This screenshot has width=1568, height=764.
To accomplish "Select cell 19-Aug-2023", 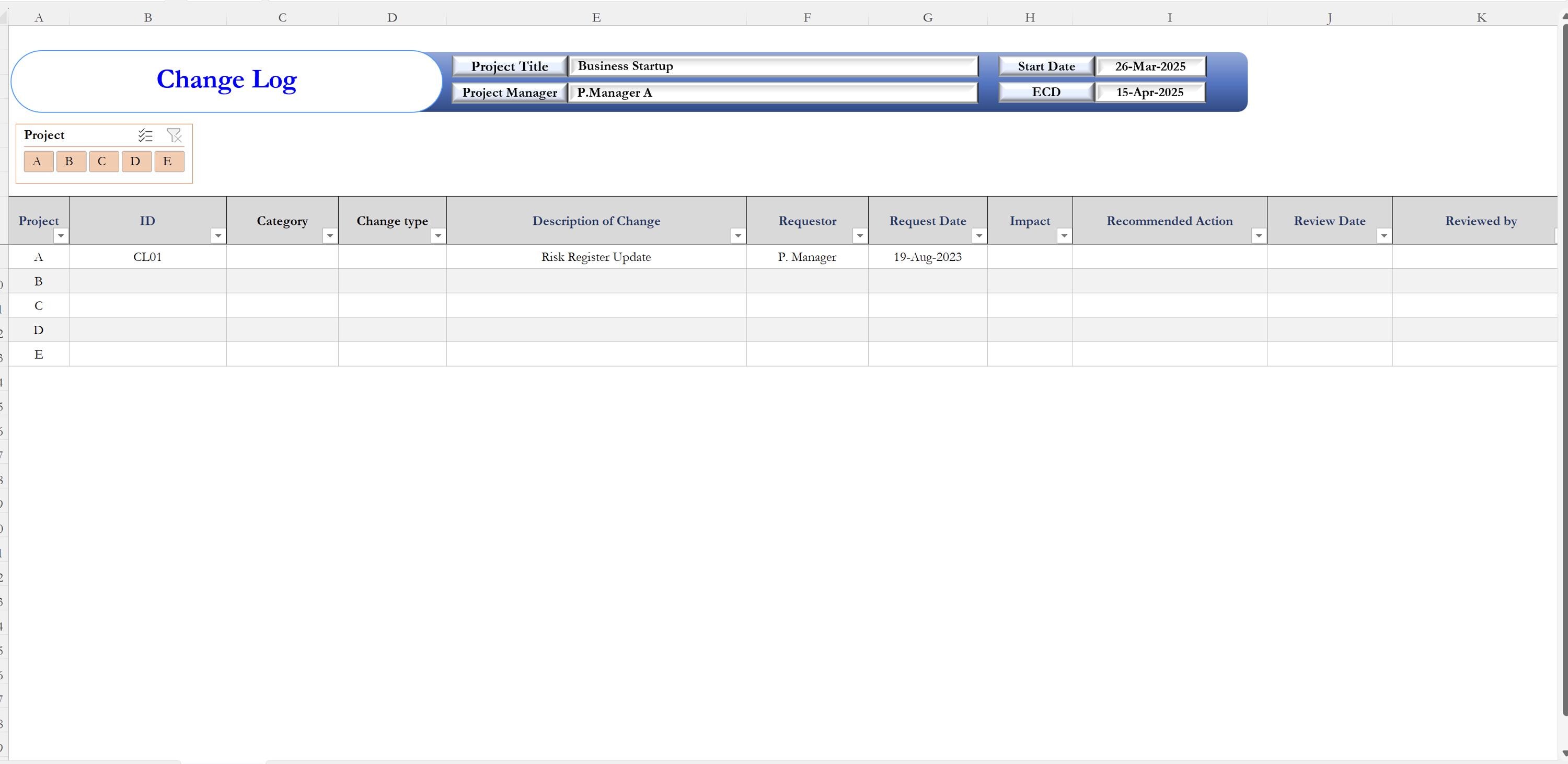I will 928,257.
